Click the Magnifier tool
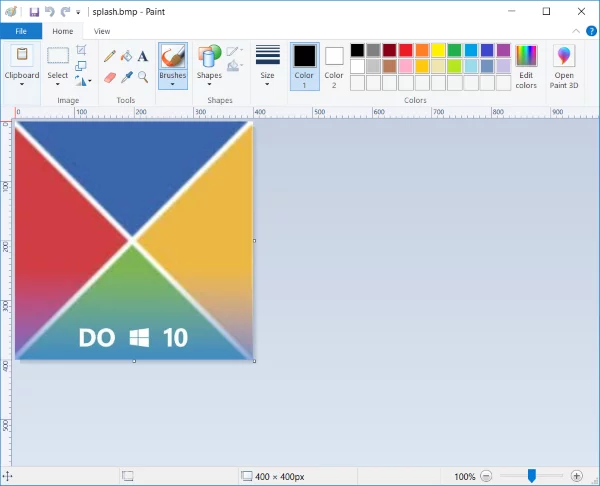Viewport: 600px width, 486px height. pos(143,77)
